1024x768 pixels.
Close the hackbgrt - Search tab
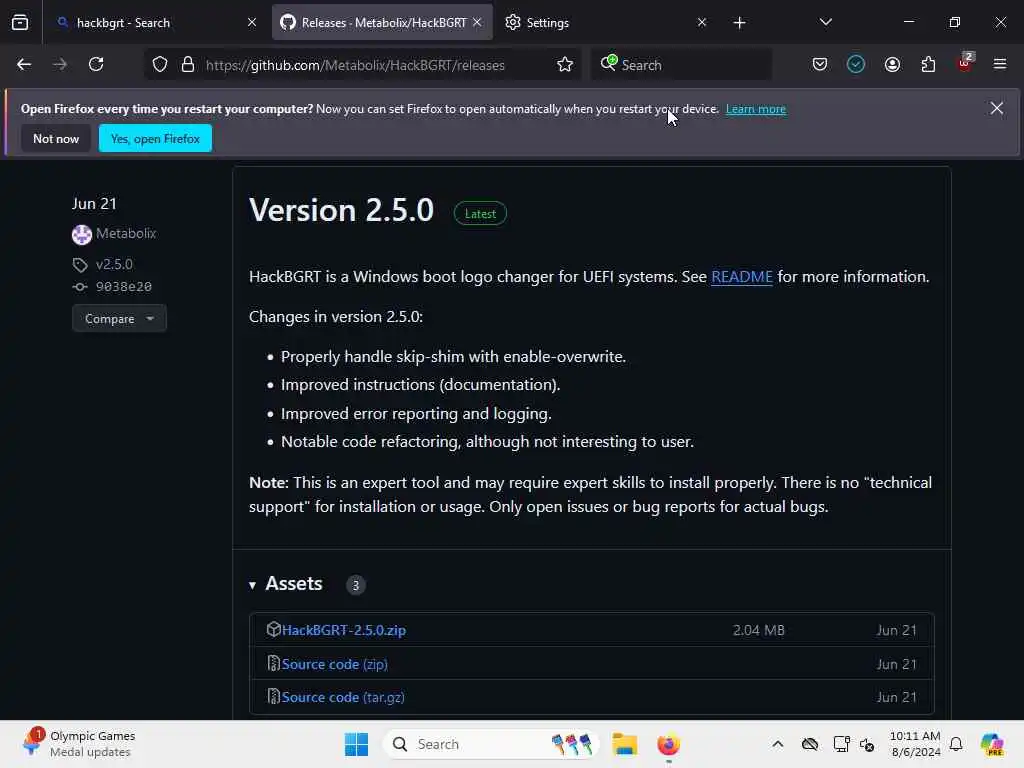pos(252,22)
